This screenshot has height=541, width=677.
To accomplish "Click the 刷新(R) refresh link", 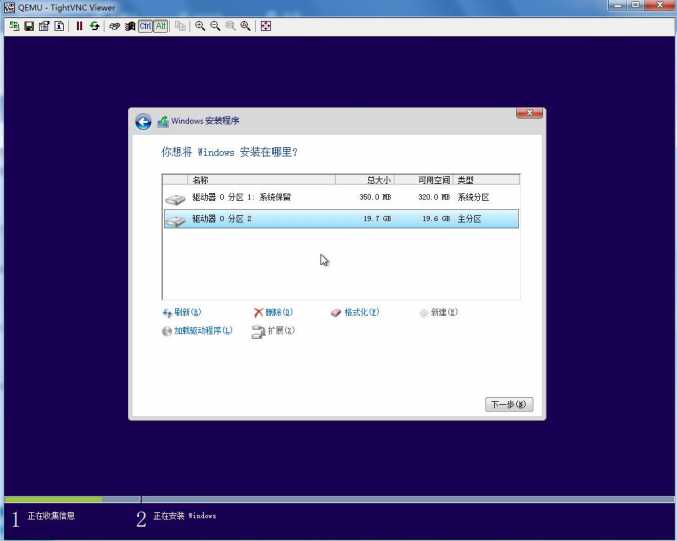I will point(187,312).
